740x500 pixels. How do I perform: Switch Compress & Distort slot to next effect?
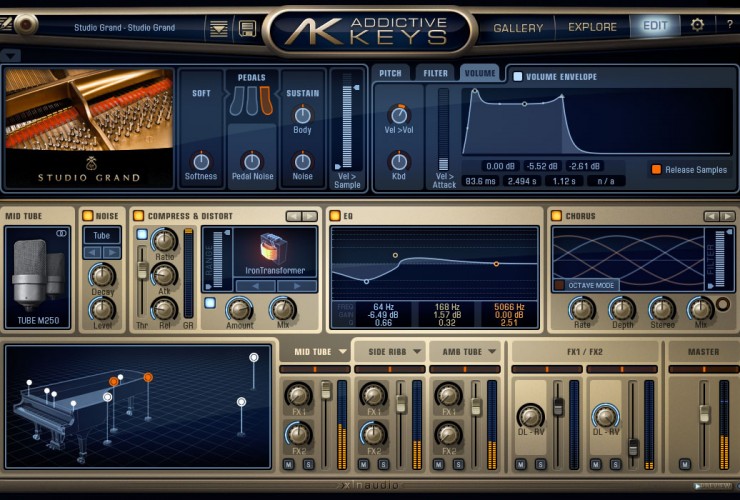[310, 216]
